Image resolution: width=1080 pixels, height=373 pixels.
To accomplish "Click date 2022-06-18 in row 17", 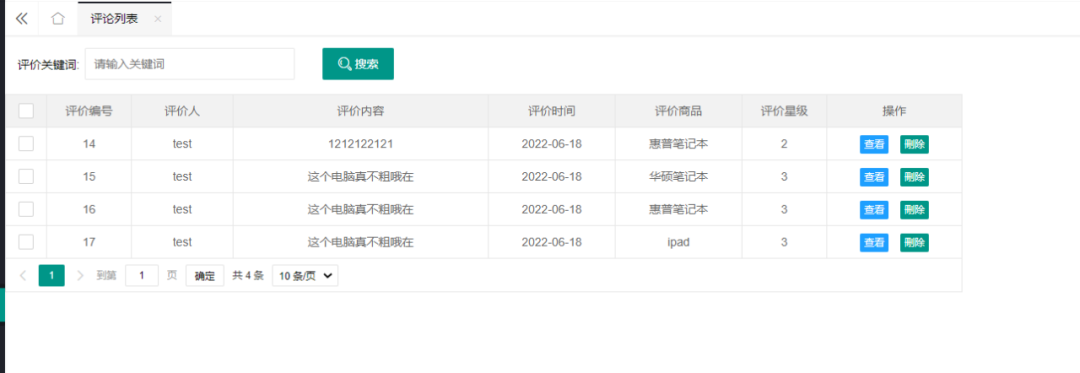I will (x=552, y=242).
